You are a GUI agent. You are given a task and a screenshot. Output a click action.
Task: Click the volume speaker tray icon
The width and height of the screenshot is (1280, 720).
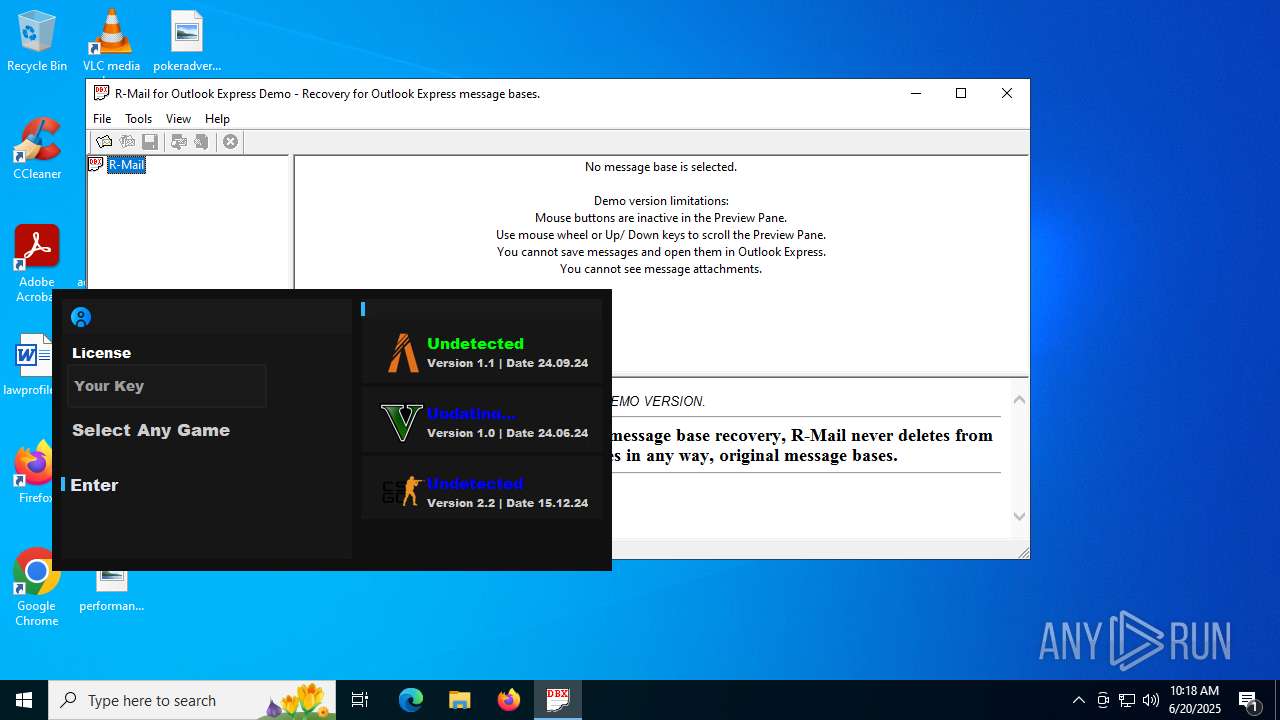point(1151,700)
